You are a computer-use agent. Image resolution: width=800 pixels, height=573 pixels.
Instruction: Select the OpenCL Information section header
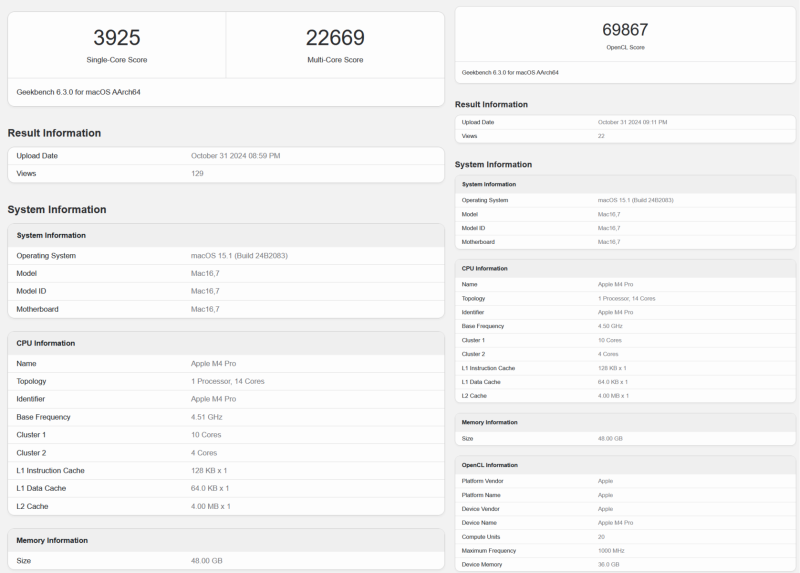(x=490, y=465)
